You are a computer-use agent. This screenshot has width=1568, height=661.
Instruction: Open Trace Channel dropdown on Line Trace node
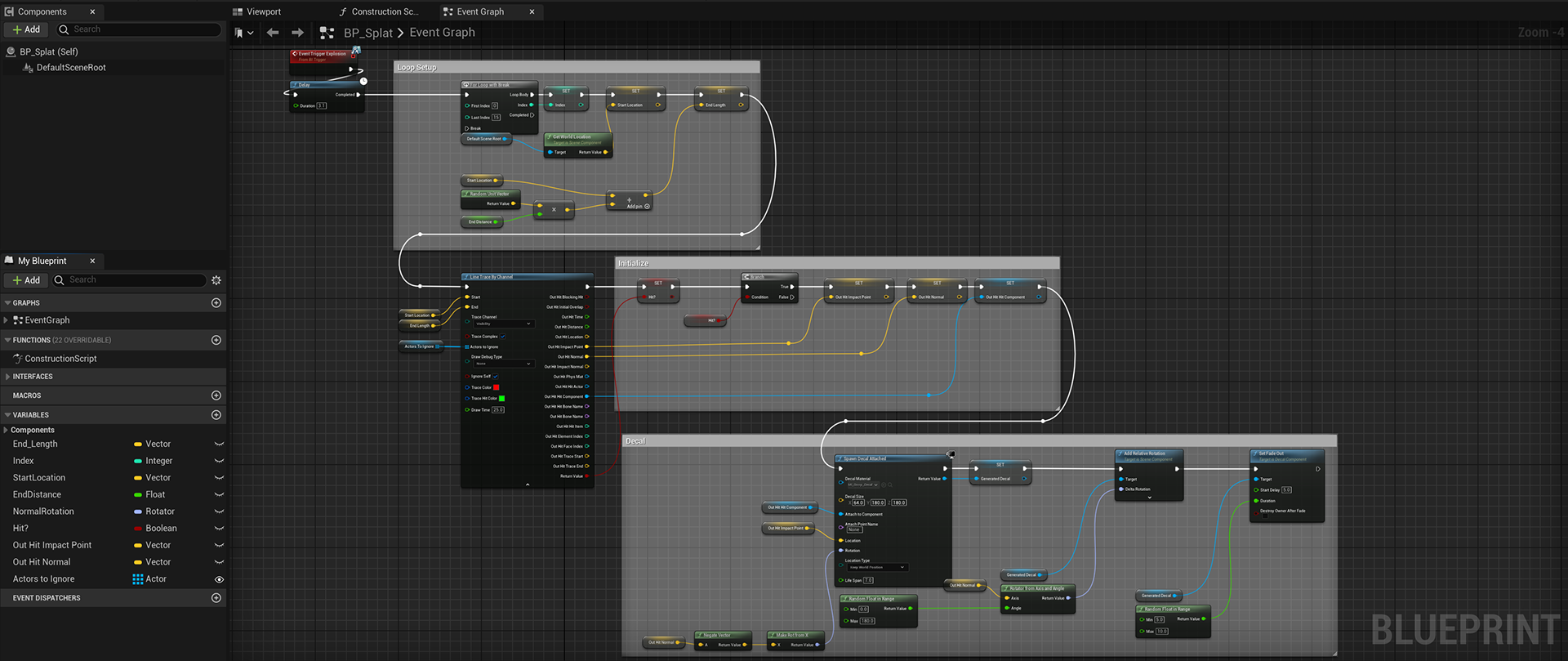[x=502, y=324]
